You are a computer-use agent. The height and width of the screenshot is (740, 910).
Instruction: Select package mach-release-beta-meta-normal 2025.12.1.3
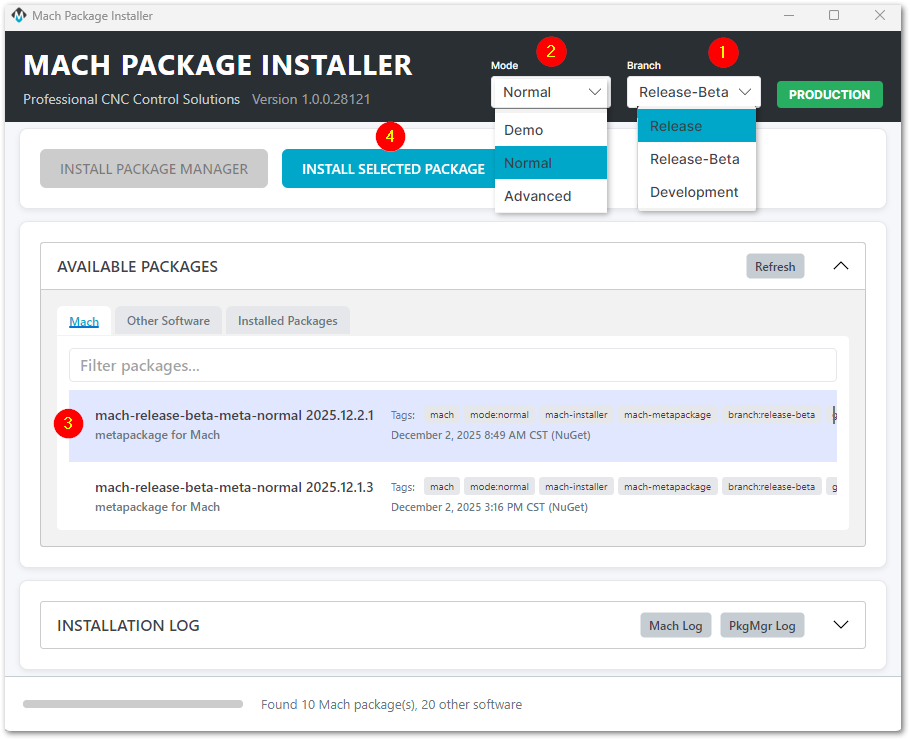(x=453, y=497)
